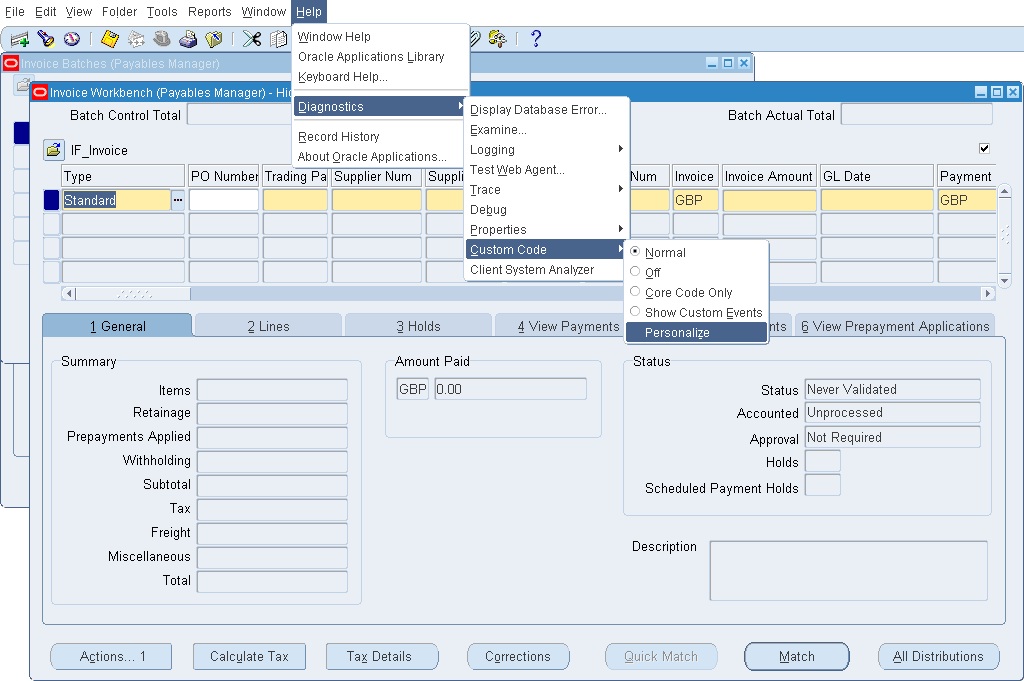Viewport: 1024px width, 681px height.
Task: Open the Diagnostics submenu in Help menu
Action: click(x=379, y=106)
